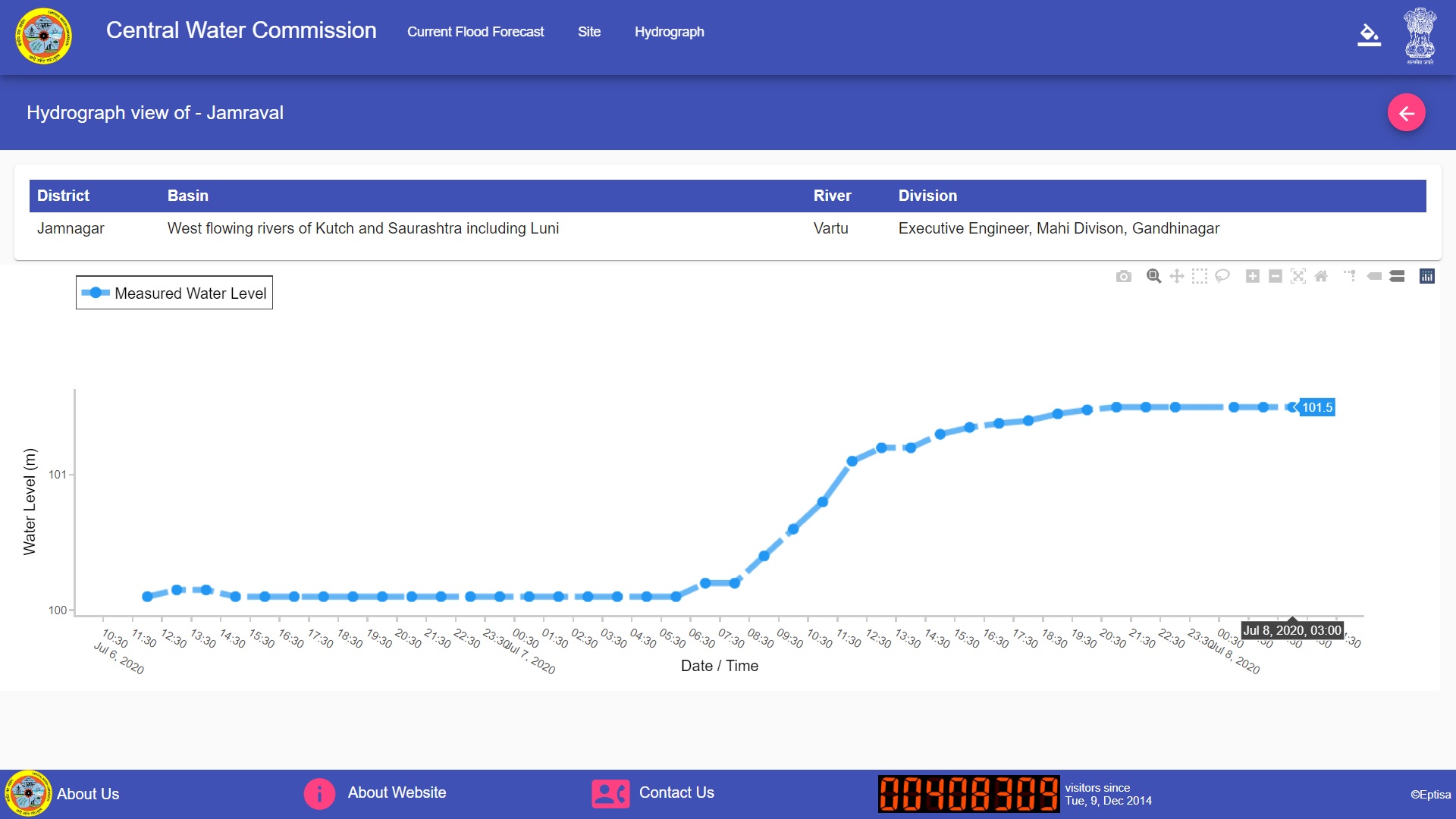The width and height of the screenshot is (1456, 819).
Task: Select the Pan tool in chart toolbar
Action: (1176, 277)
